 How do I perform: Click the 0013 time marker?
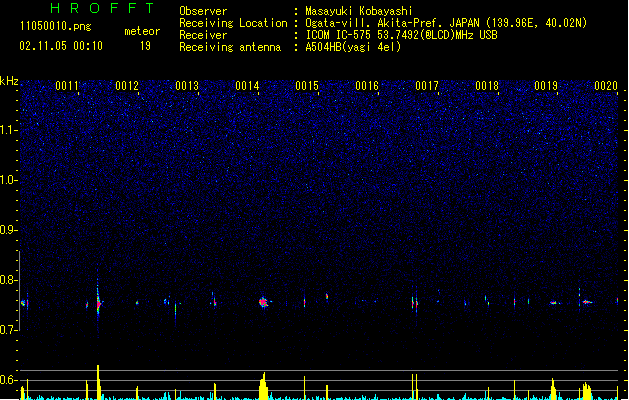point(187,86)
